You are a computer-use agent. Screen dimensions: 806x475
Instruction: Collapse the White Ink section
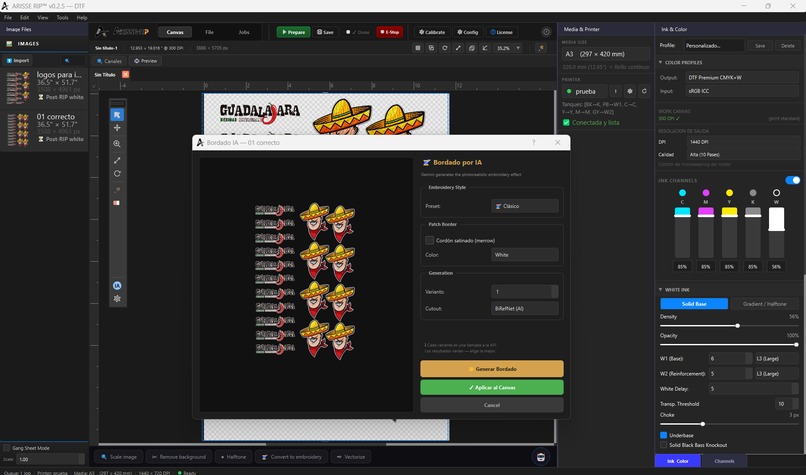[x=661, y=289]
